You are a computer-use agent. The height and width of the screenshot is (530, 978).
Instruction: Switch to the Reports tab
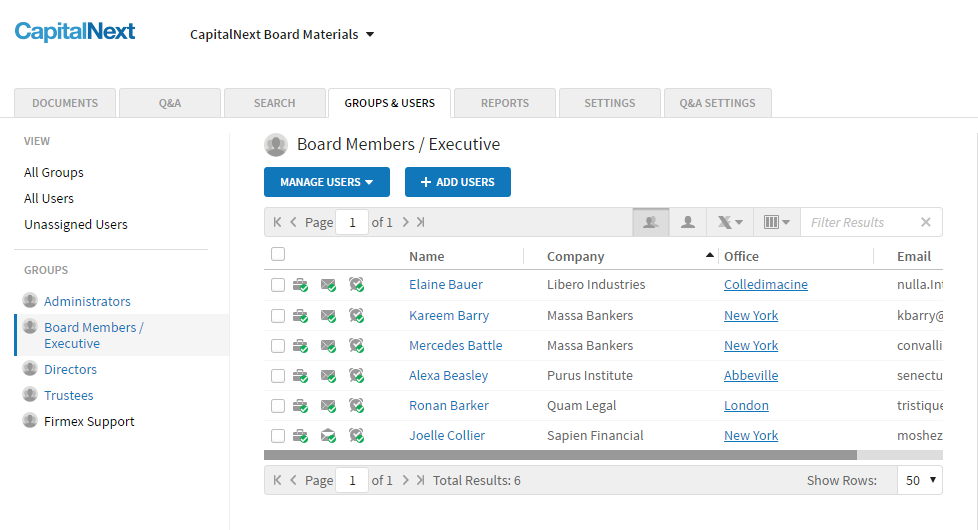(x=505, y=103)
